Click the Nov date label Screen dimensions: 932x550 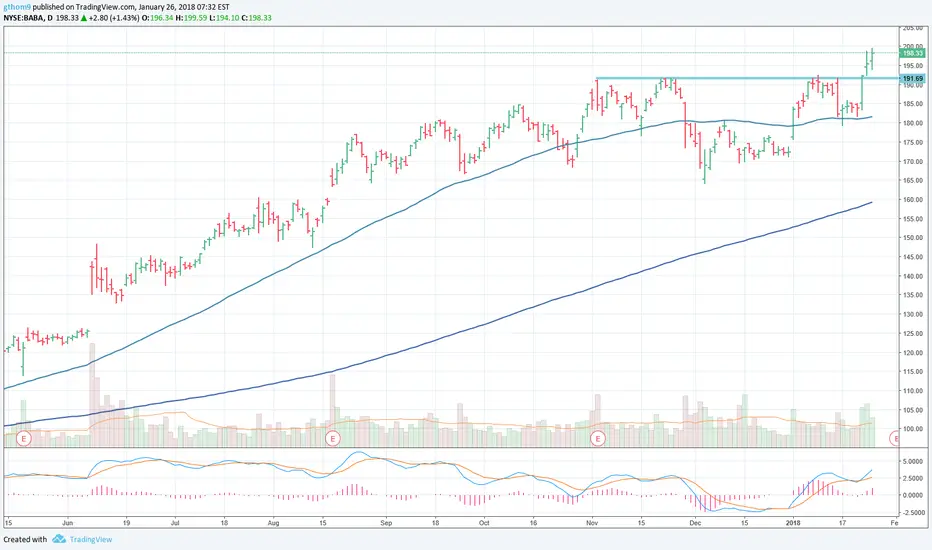(x=592, y=523)
